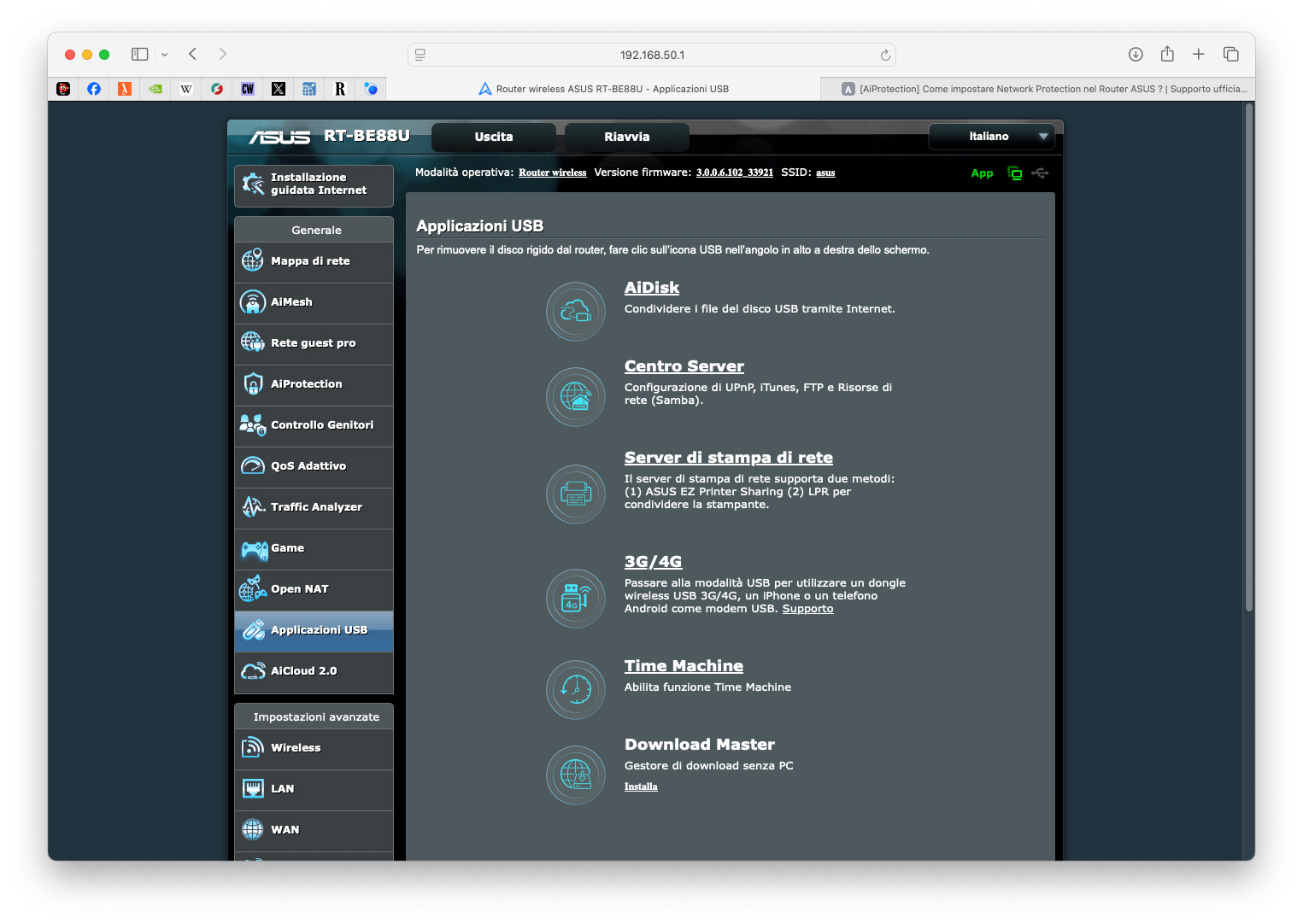Click the AiCloud 2.0 cloud icon

click(253, 671)
